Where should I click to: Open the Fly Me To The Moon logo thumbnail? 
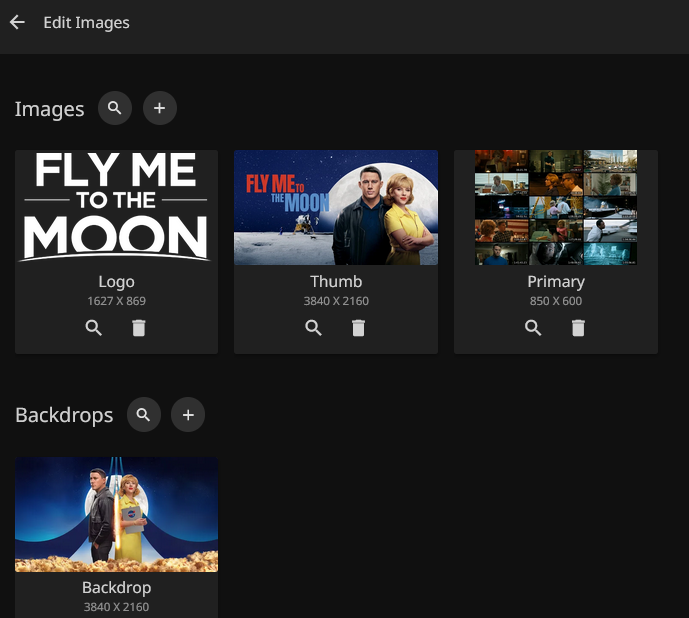pyautogui.click(x=116, y=207)
